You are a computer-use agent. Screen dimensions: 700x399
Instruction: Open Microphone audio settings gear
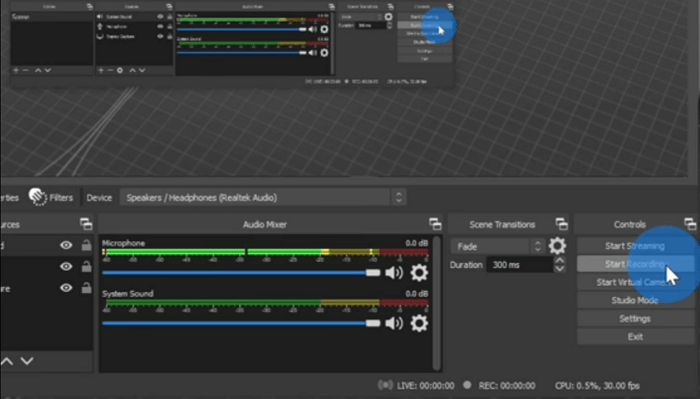419,273
